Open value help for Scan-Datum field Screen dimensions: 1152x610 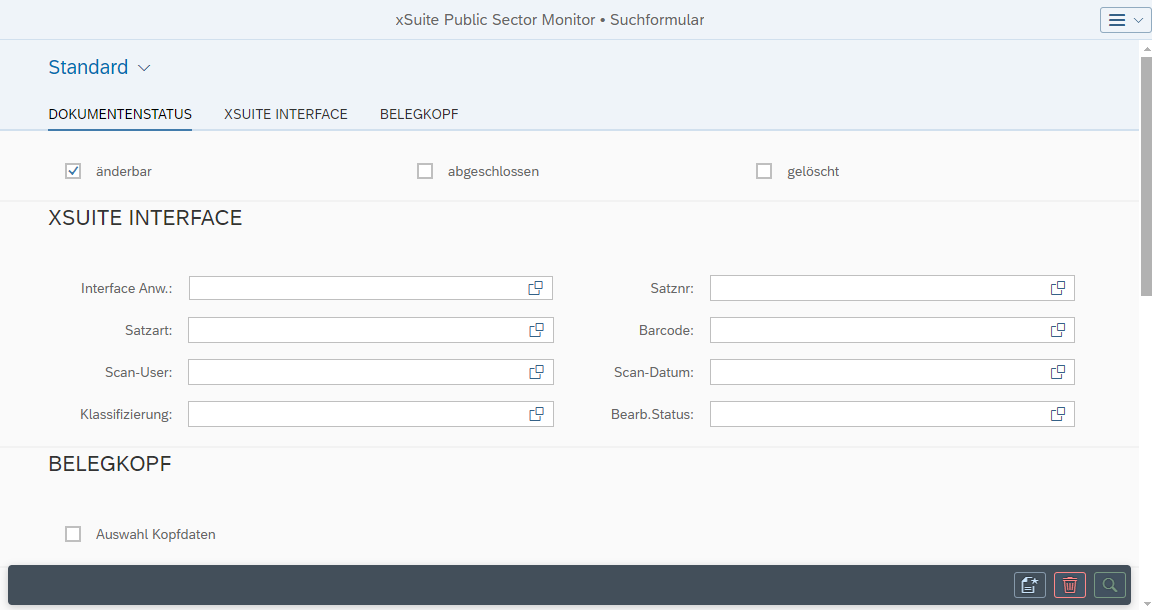click(1057, 371)
